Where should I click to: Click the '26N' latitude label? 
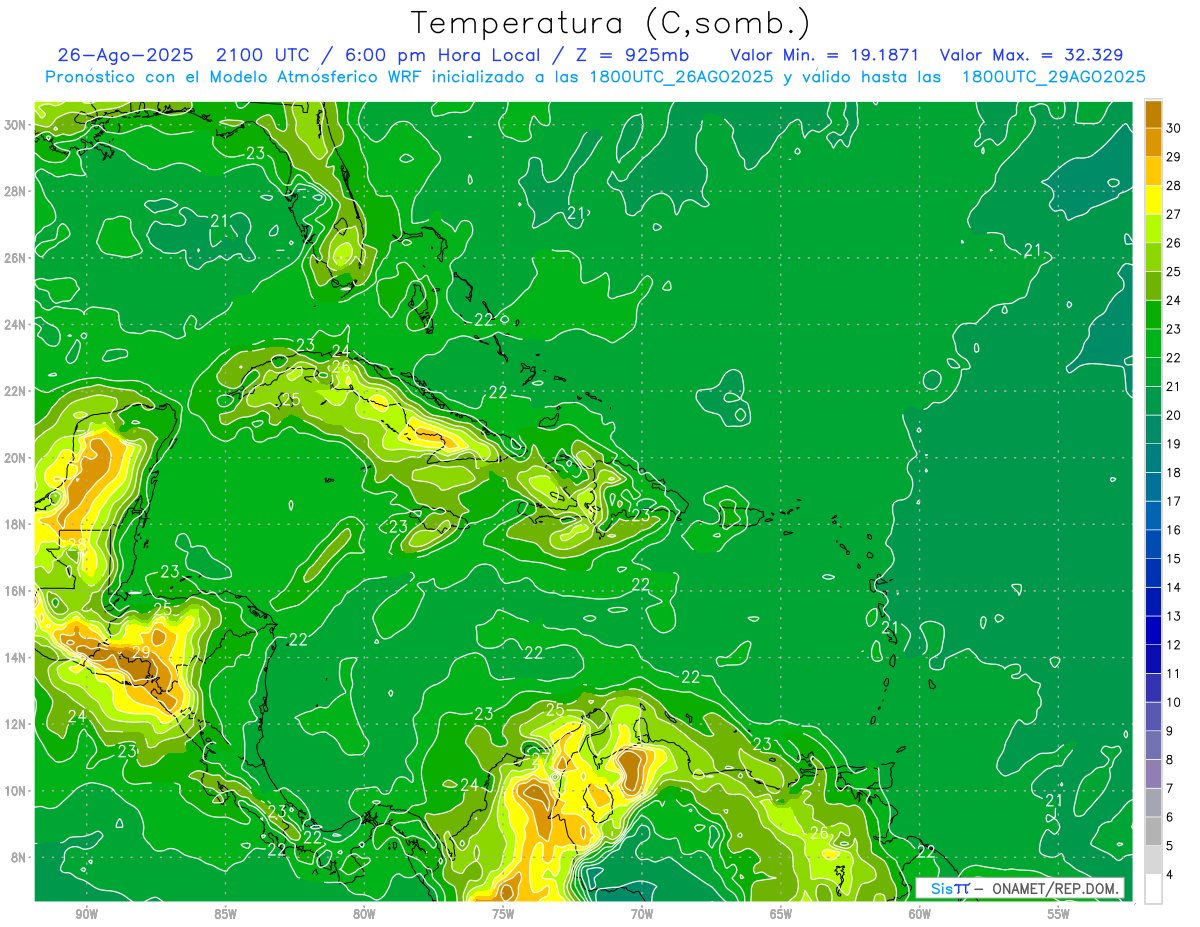[15, 258]
